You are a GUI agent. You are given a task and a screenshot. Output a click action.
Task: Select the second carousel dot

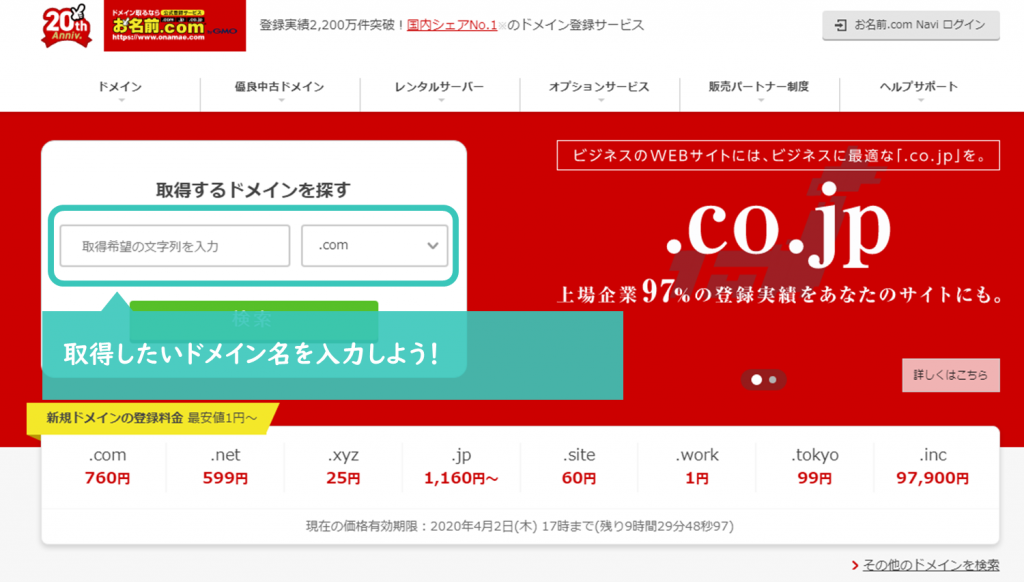point(773,380)
